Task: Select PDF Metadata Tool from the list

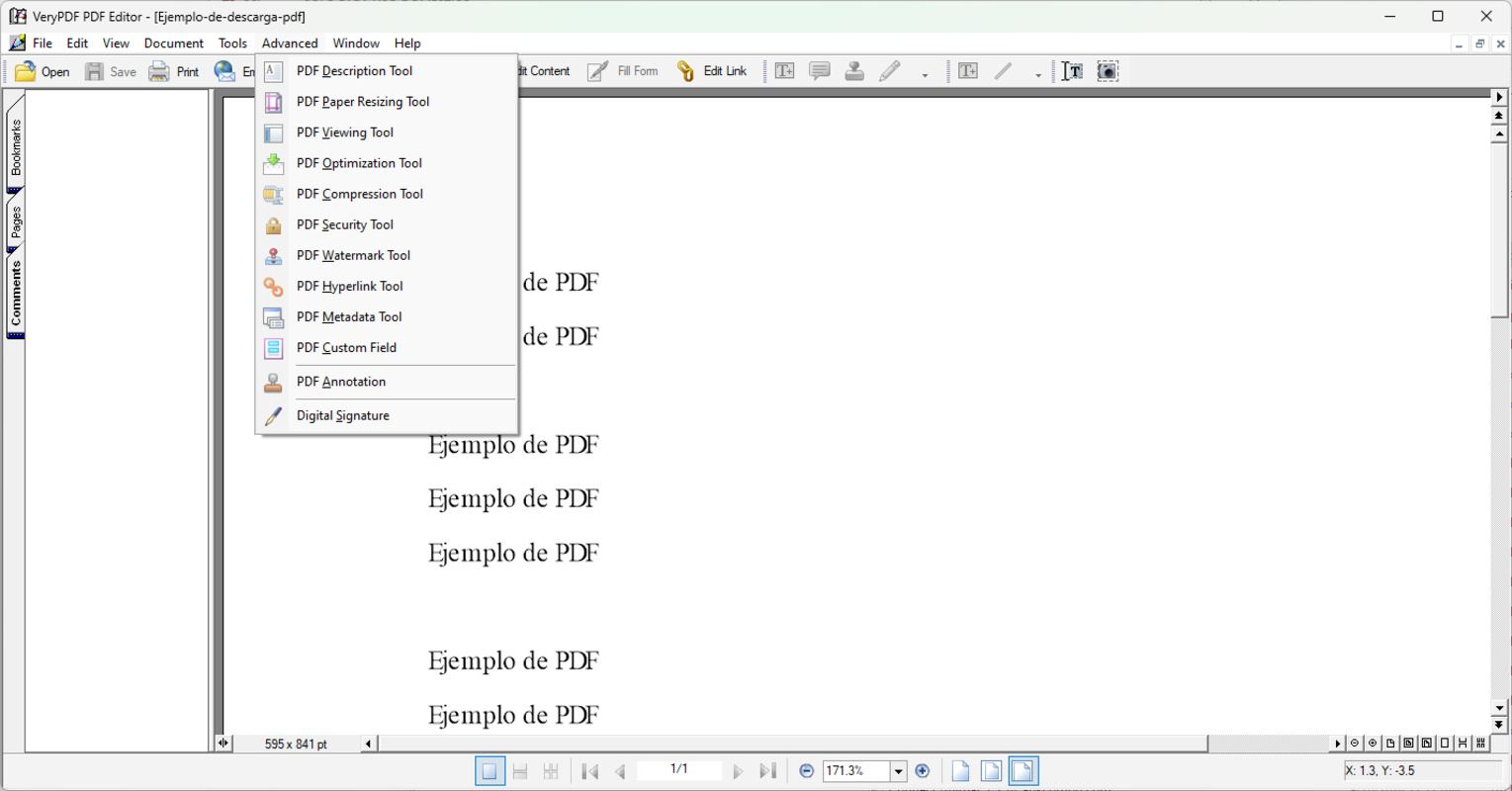Action: [386, 316]
